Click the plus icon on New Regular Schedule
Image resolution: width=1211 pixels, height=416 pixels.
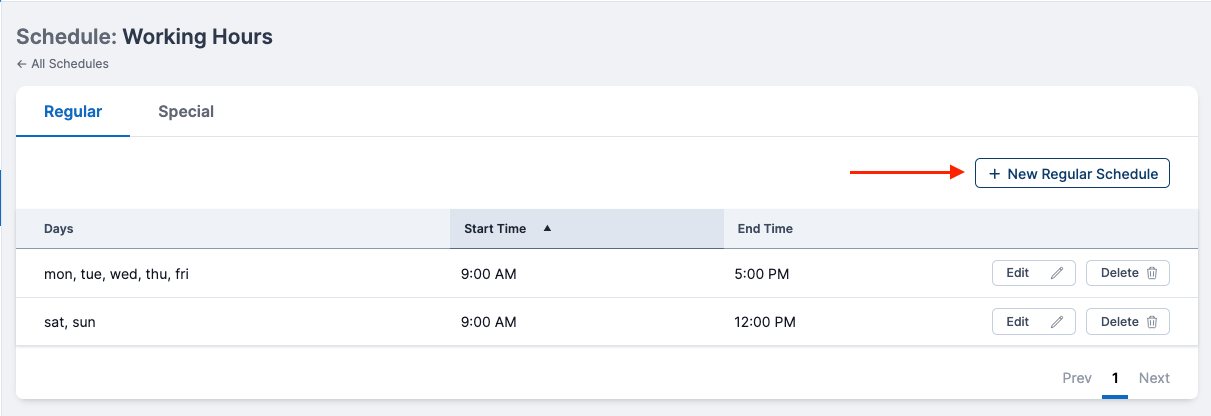[994, 174]
